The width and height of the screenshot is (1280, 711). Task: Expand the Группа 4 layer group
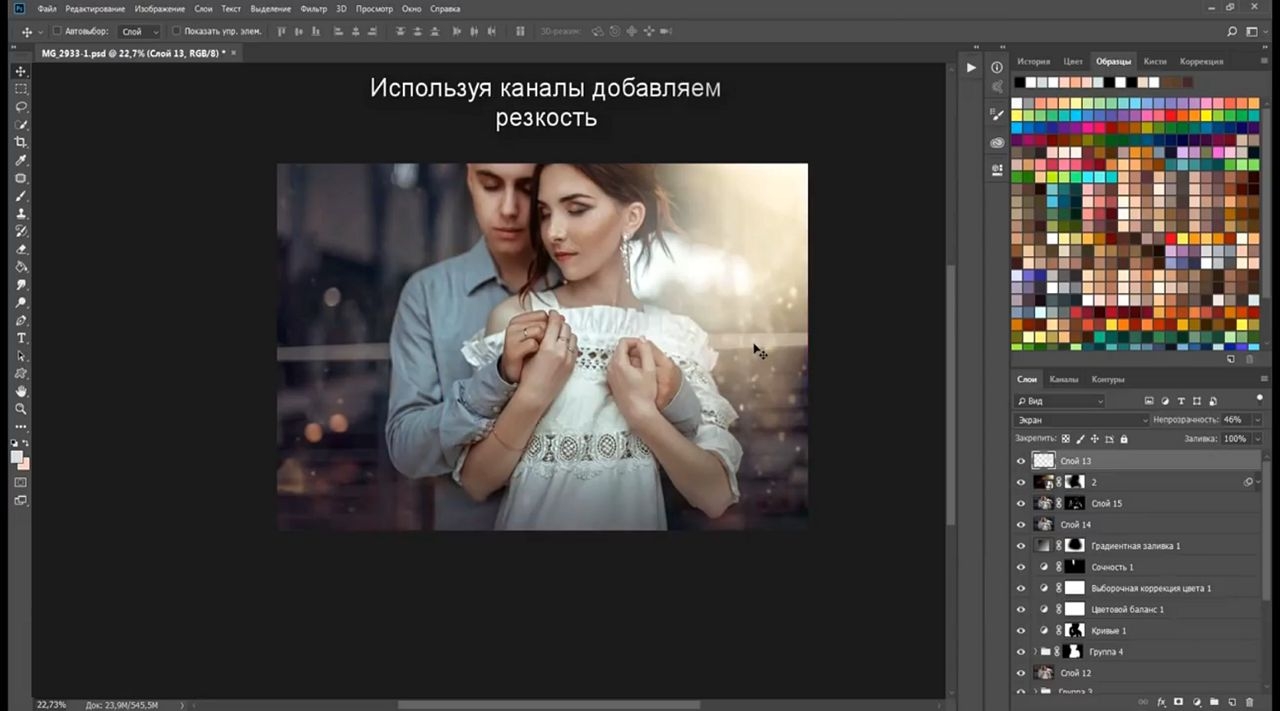pos(1035,652)
